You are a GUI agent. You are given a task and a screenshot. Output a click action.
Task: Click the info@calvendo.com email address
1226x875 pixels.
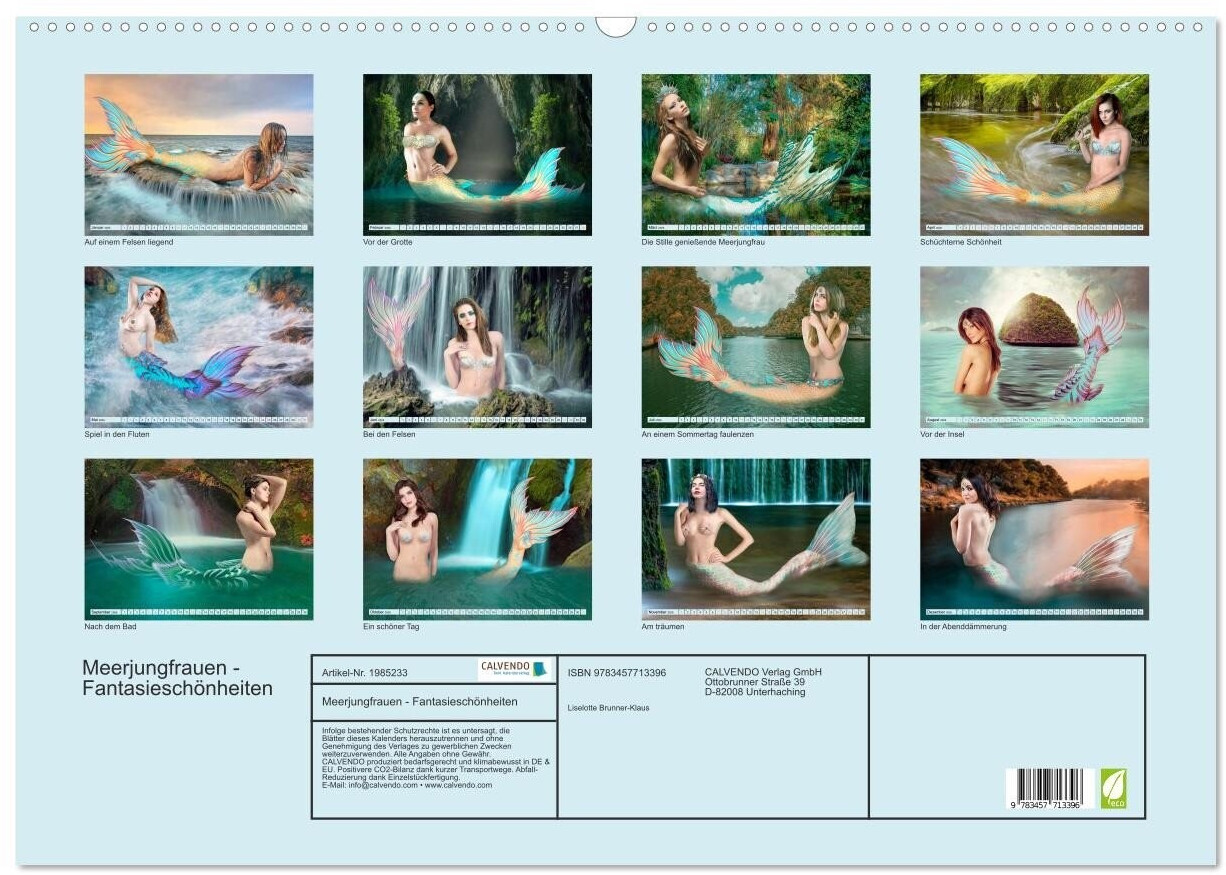[x=379, y=785]
